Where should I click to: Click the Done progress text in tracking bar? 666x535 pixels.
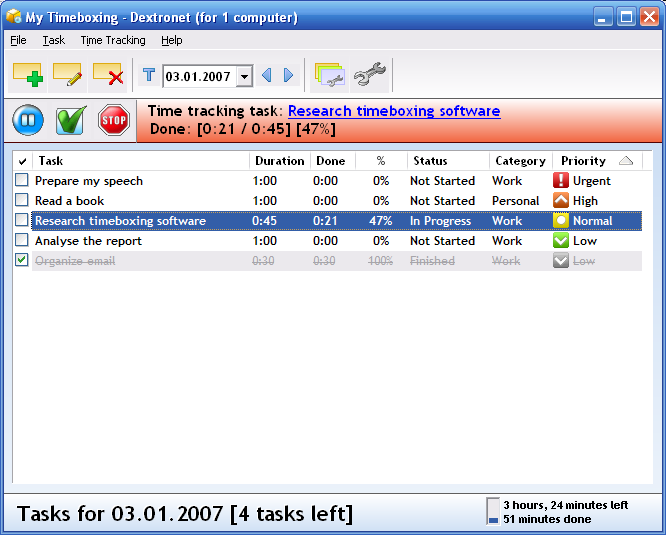[x=243, y=129]
